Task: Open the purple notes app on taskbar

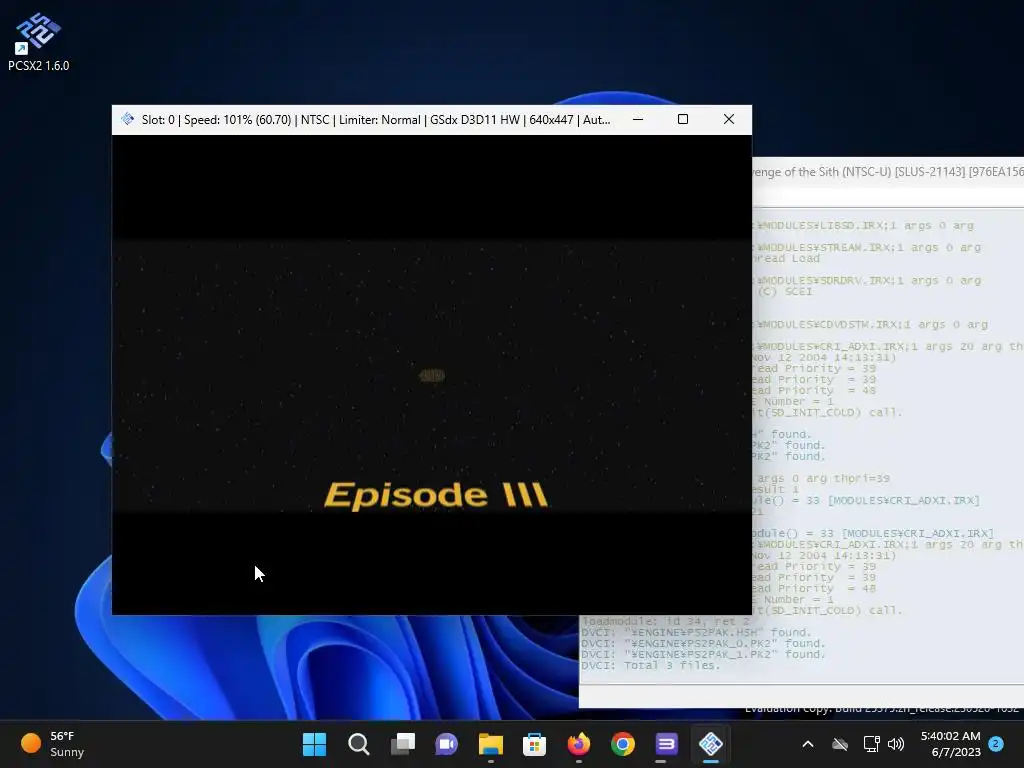Action: tap(666, 744)
